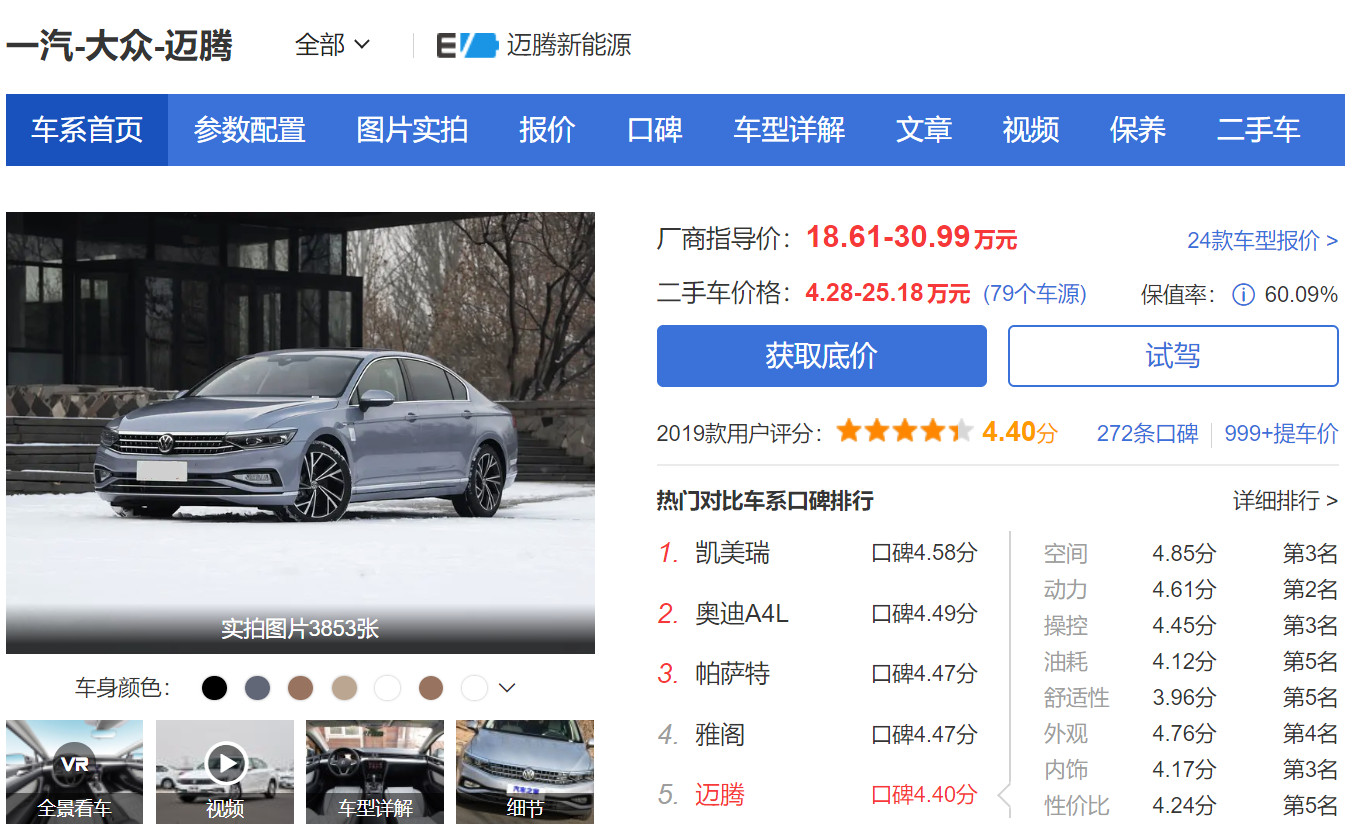
Task: Open the 二手车 tab
Action: point(1259,130)
